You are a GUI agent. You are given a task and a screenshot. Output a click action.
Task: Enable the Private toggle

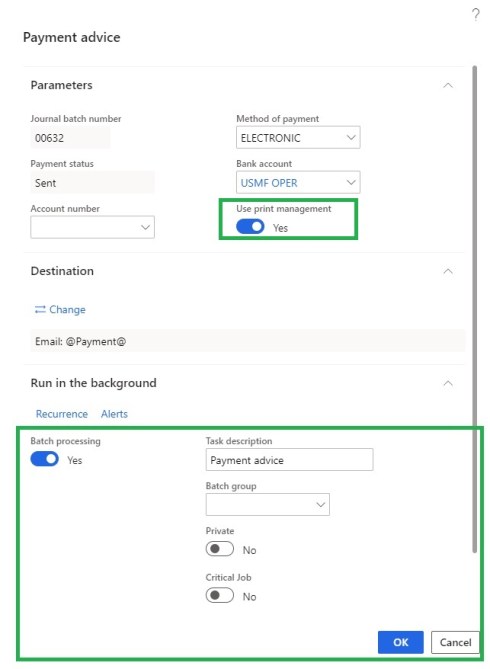219,549
